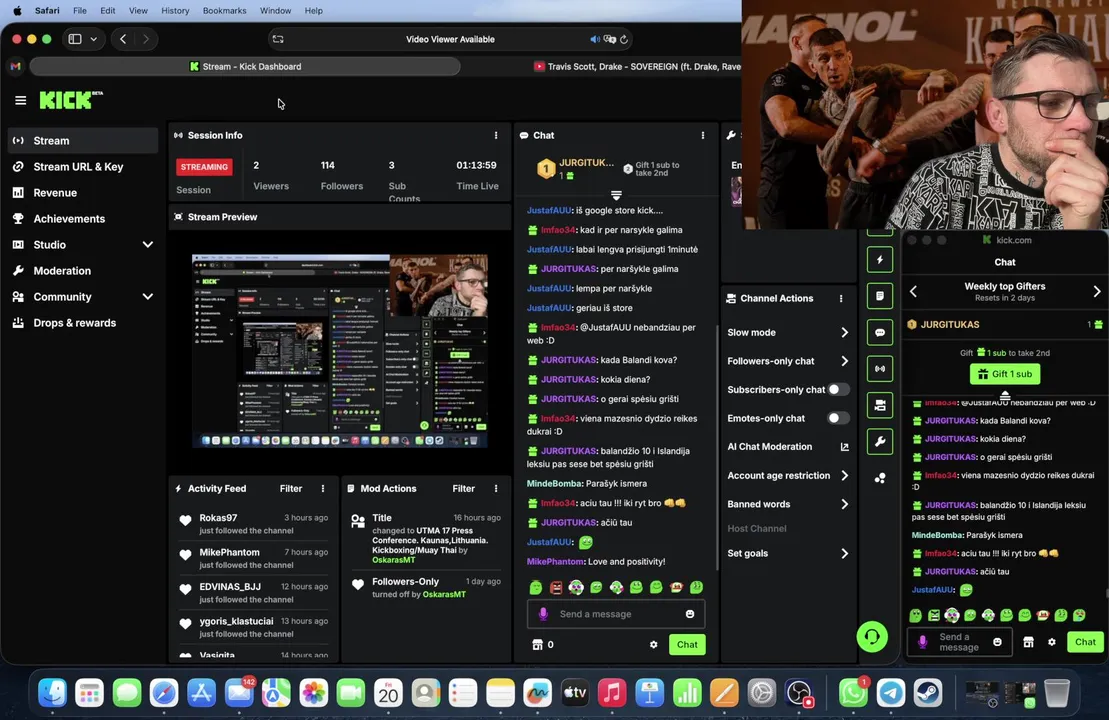
Task: Go back in Safari
Action: [123, 40]
